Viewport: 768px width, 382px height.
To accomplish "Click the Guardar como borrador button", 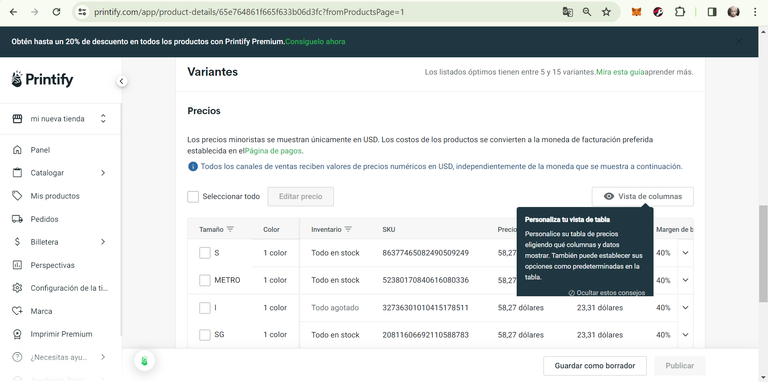I will (595, 366).
